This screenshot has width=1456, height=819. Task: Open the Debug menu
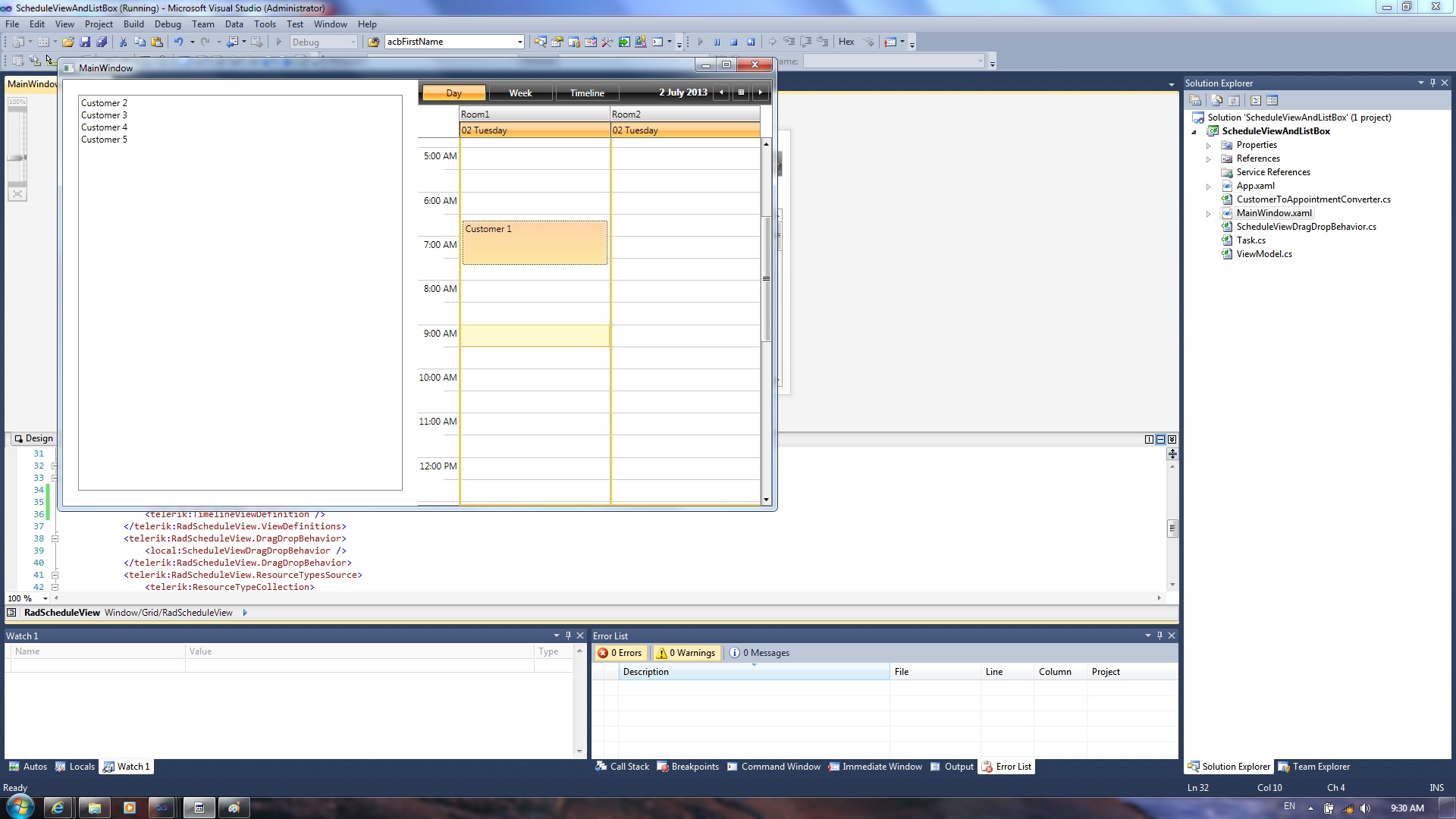(x=168, y=24)
